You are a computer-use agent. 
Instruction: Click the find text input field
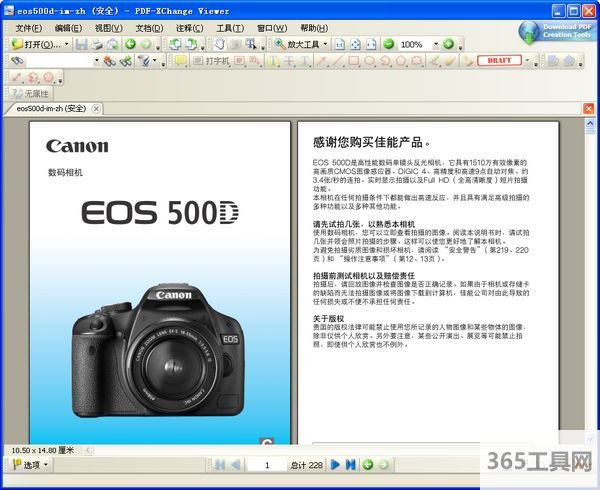(x=60, y=61)
